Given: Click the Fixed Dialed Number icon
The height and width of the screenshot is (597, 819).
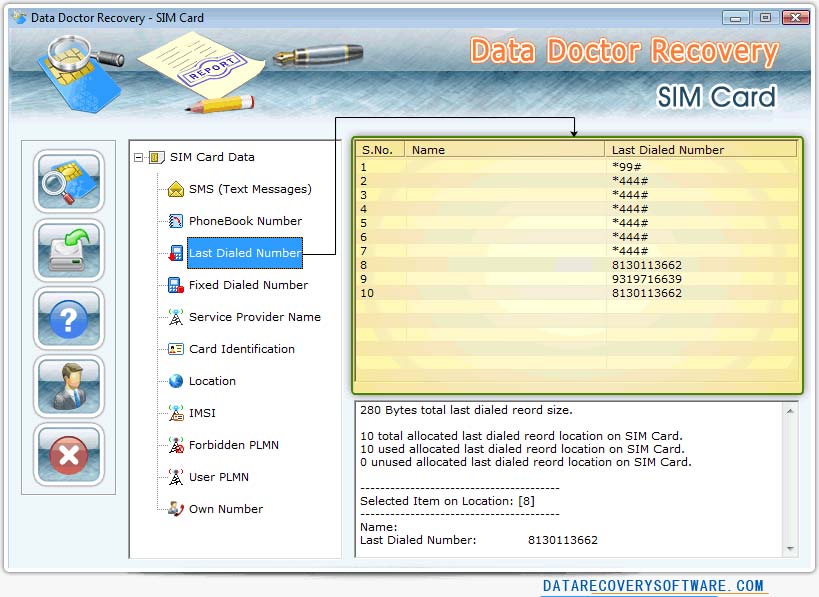Looking at the screenshot, I should pyautogui.click(x=176, y=285).
